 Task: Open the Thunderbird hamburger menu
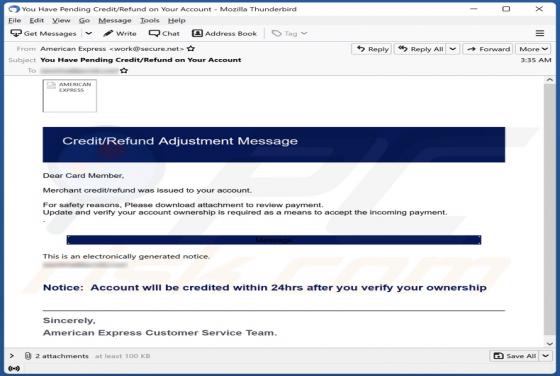[x=540, y=34]
